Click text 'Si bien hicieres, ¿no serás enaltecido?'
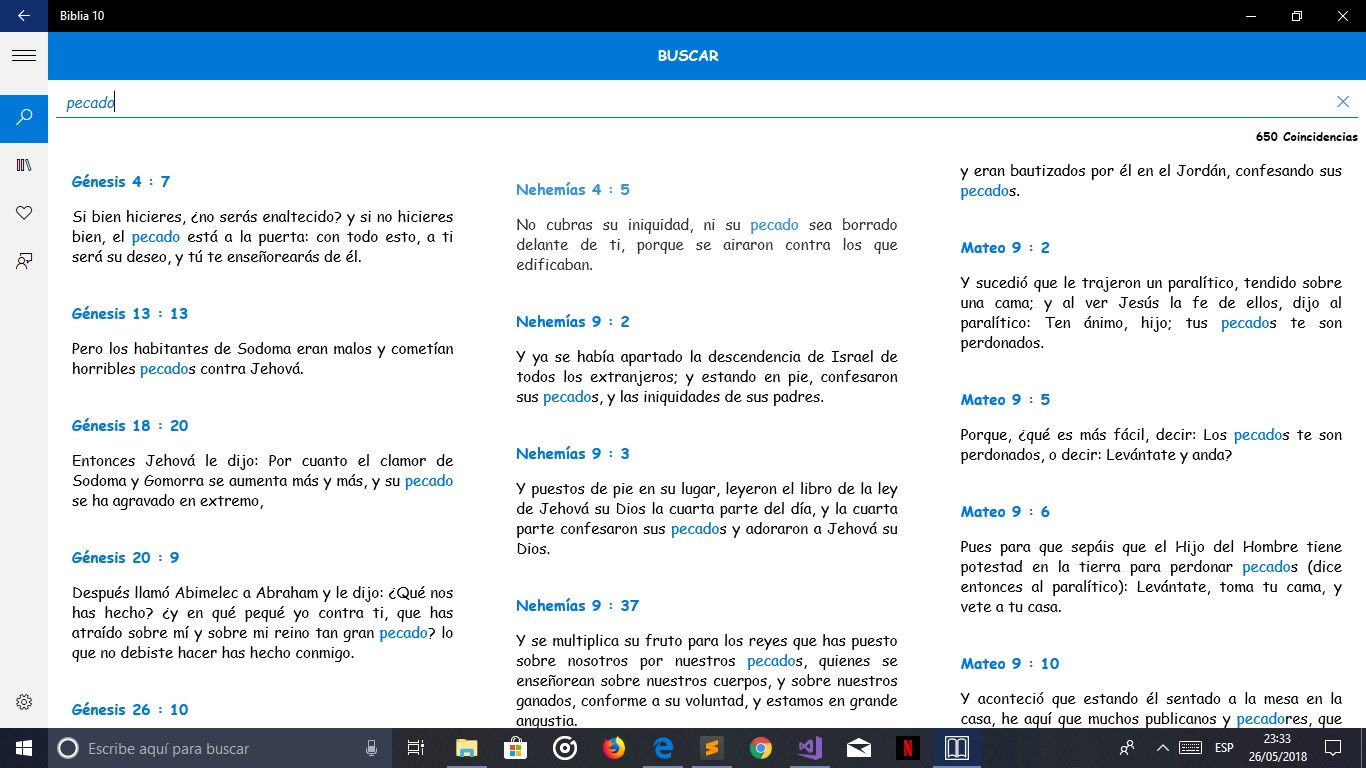This screenshot has width=1366, height=768. pos(207,217)
